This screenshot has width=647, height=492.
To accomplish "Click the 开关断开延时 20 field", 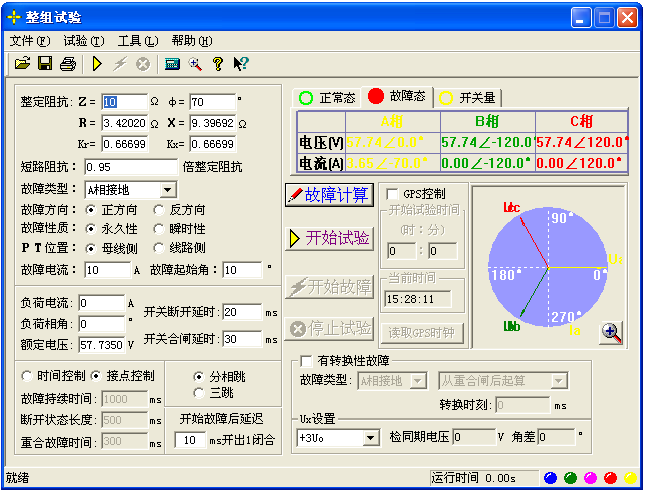I will coord(242,312).
